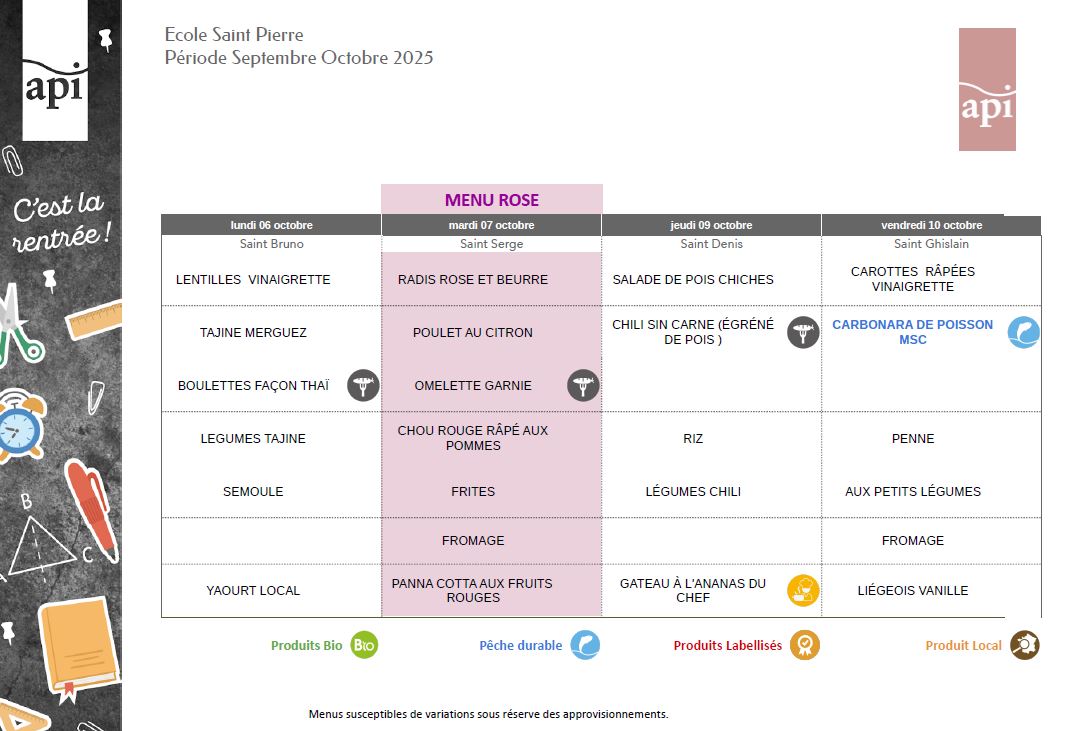Viewport: 1078px width, 731px height.
Task: Click the CARBONARA DE POISSON MSC blue text
Action: pos(912,332)
